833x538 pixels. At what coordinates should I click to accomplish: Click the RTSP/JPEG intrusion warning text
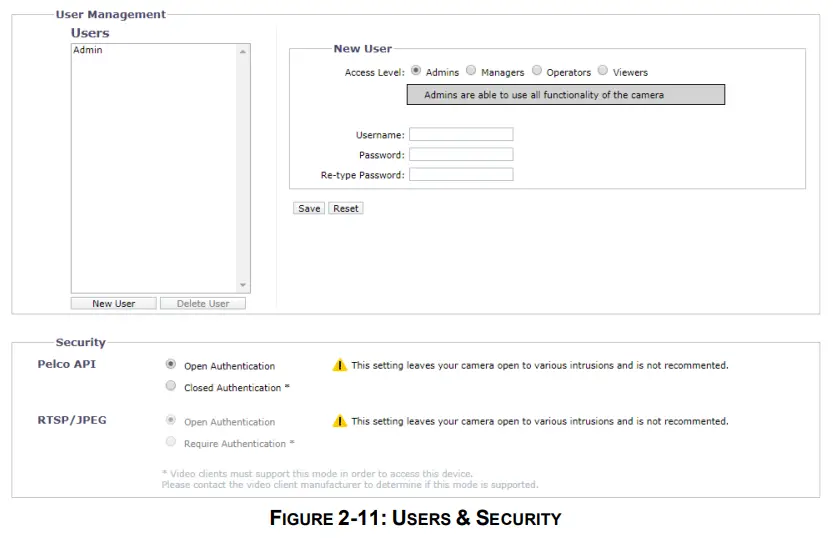tap(540, 421)
